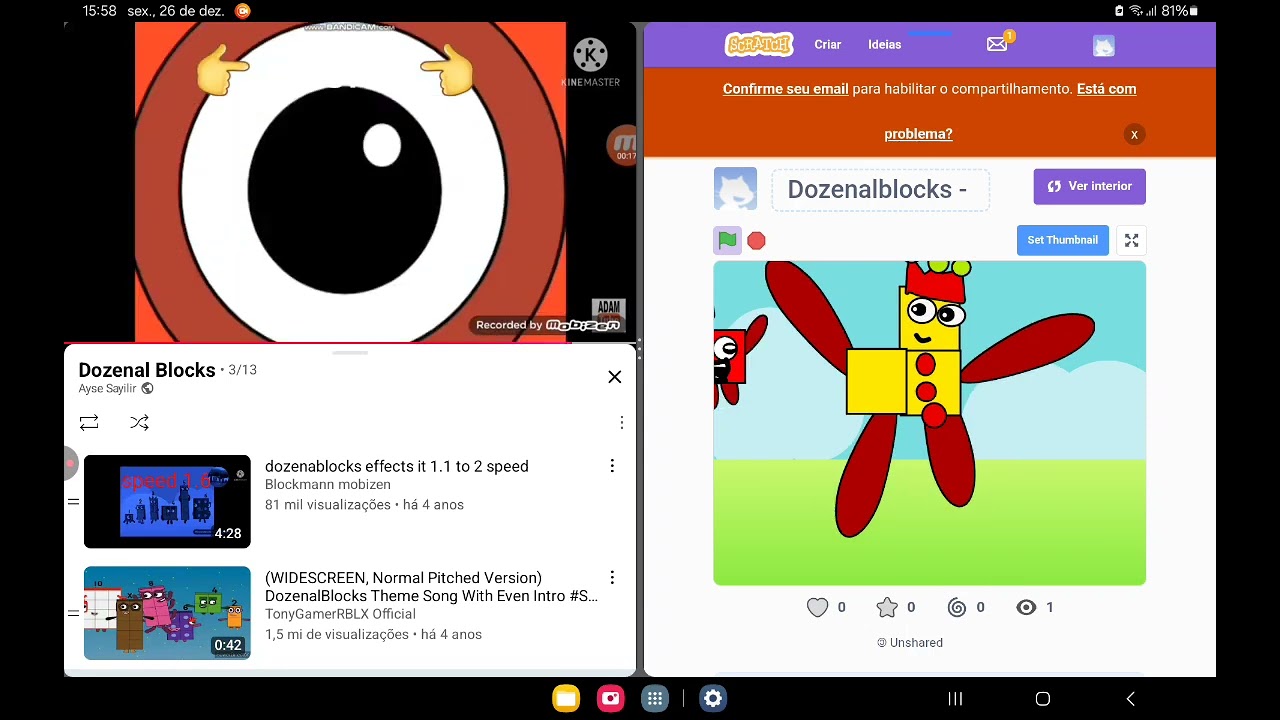
Task: Play the DozenalBlocks Theme Song thumbnail
Action: (x=167, y=613)
